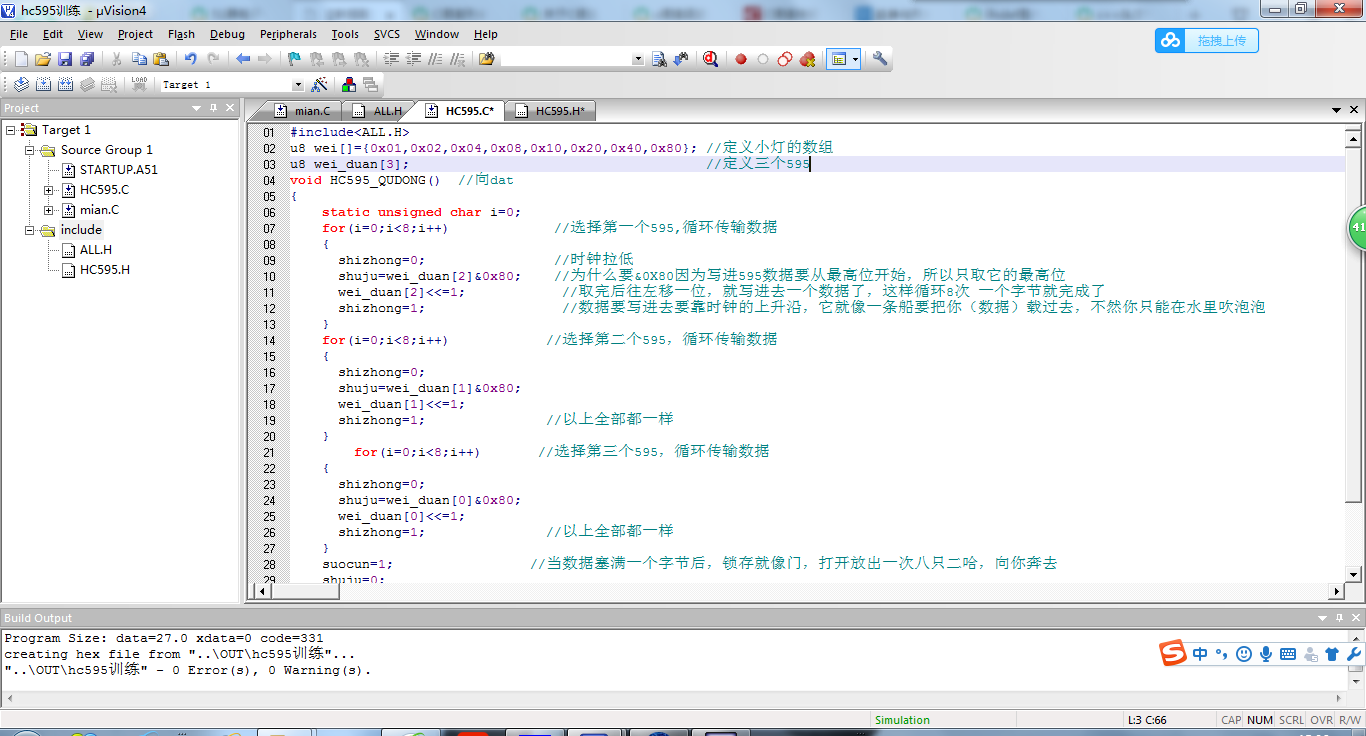Click the Copy icon in toolbar

[139, 59]
